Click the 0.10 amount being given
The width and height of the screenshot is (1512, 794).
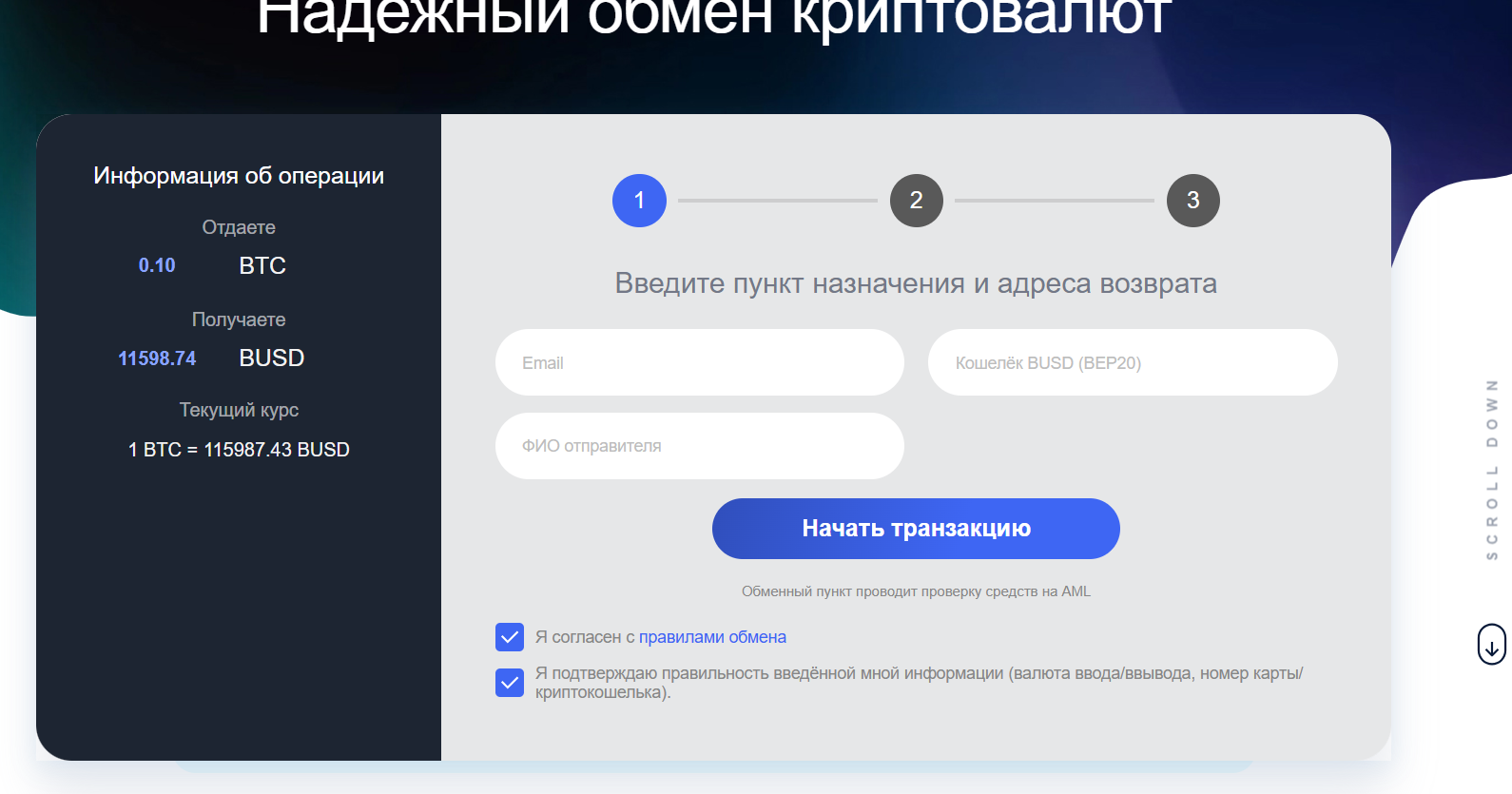click(157, 265)
